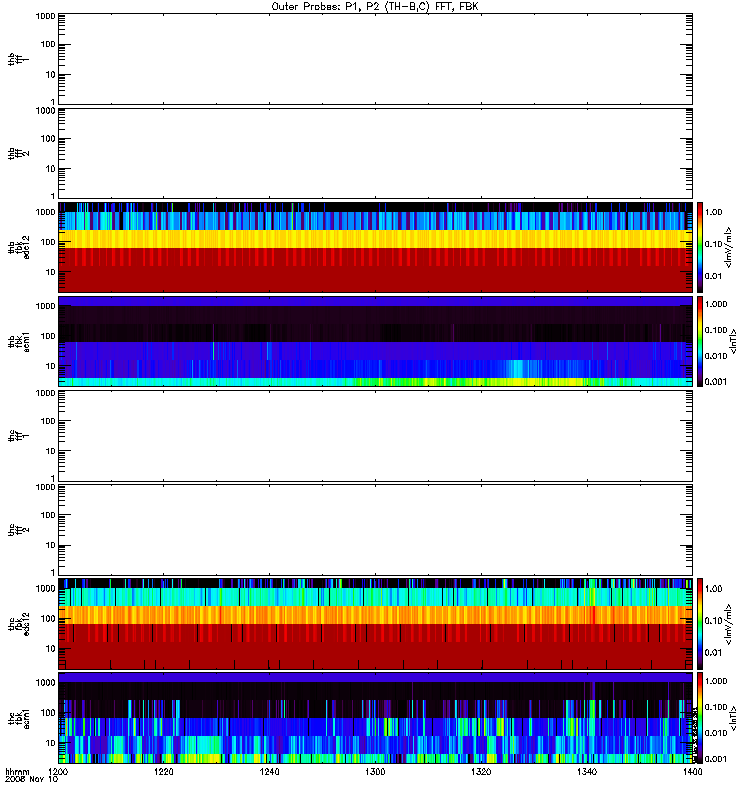Screen dimensions: 750x800
Task: Click "0.01" on the thb edc12 colorbar scale
Action: pyautogui.click(x=713, y=276)
